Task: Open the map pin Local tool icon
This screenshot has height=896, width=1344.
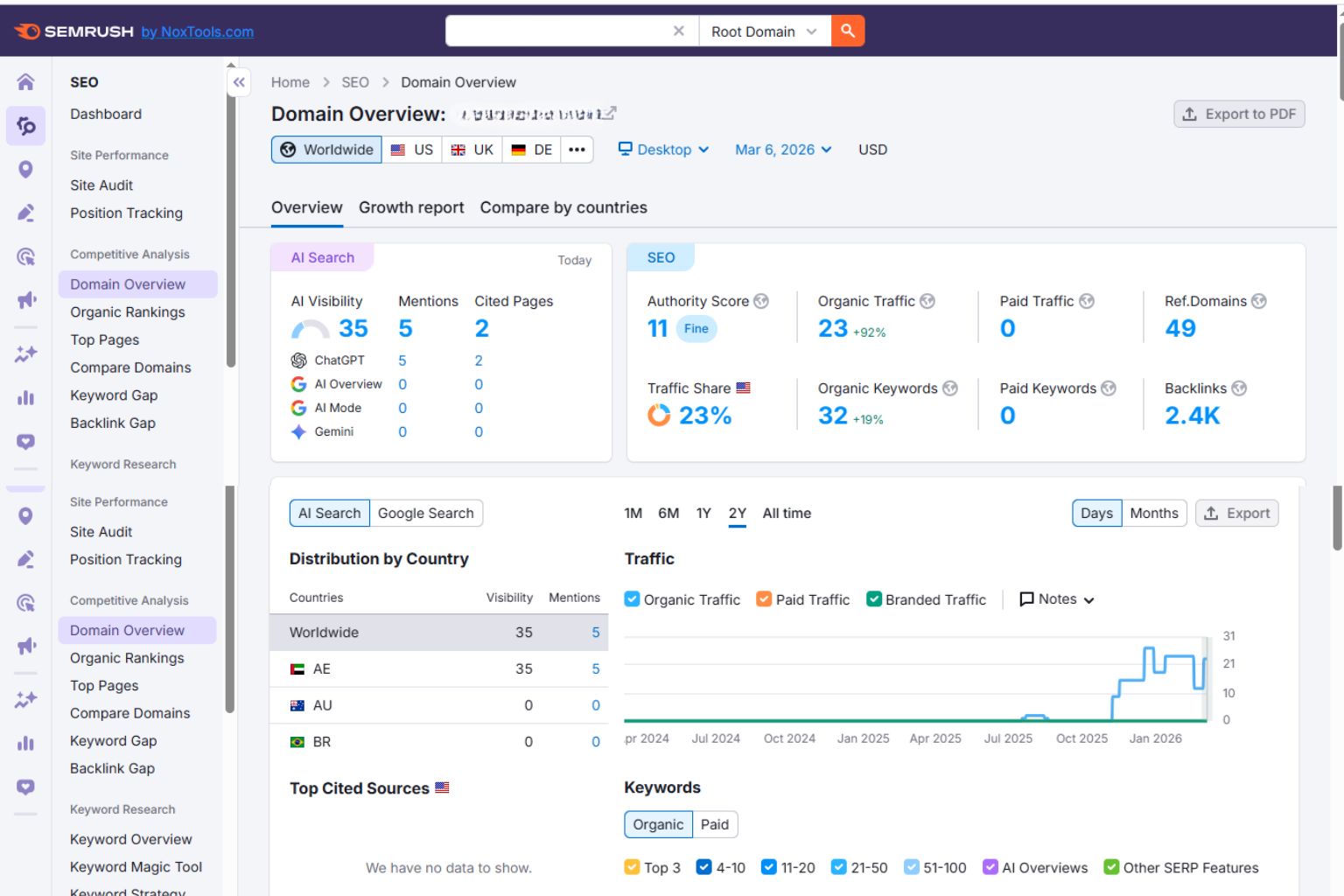Action: pyautogui.click(x=25, y=169)
